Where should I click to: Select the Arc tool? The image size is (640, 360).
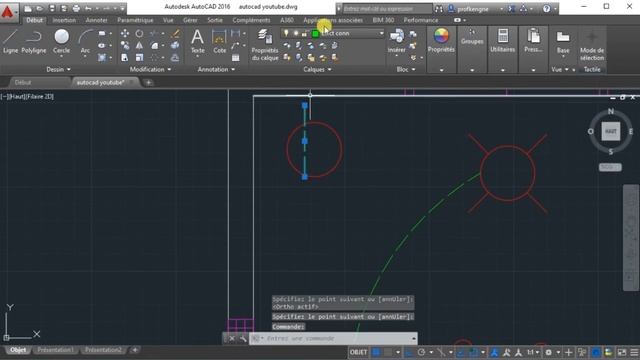click(x=85, y=42)
